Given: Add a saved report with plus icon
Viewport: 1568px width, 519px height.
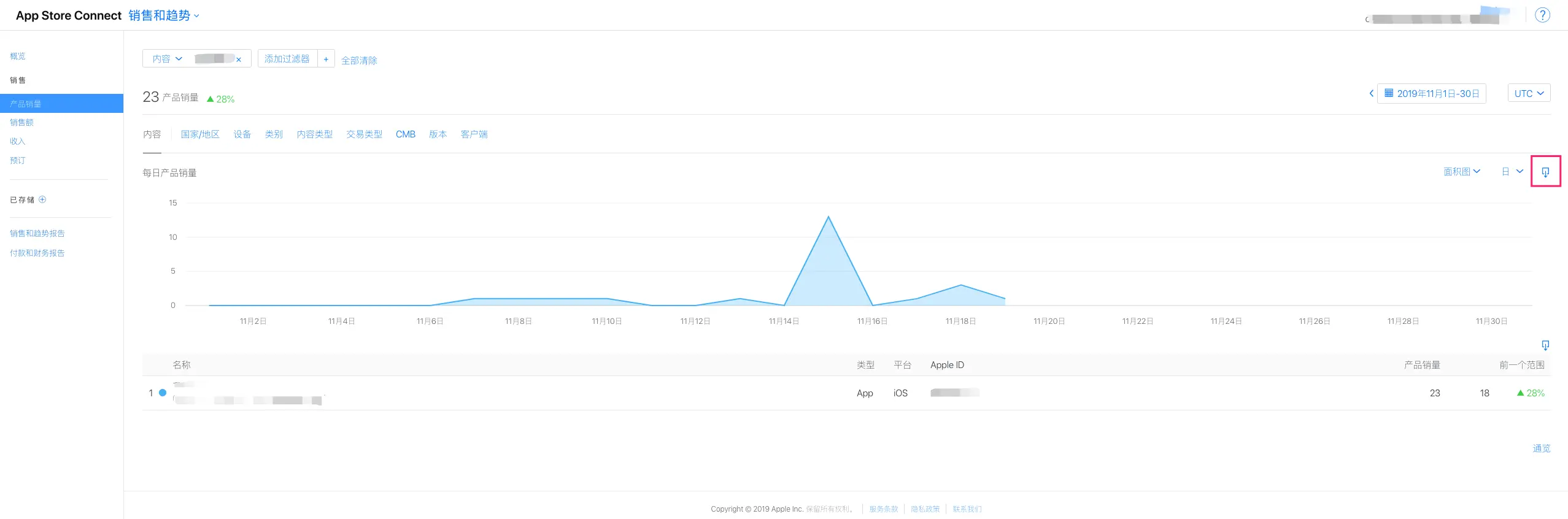Looking at the screenshot, I should coord(42,199).
